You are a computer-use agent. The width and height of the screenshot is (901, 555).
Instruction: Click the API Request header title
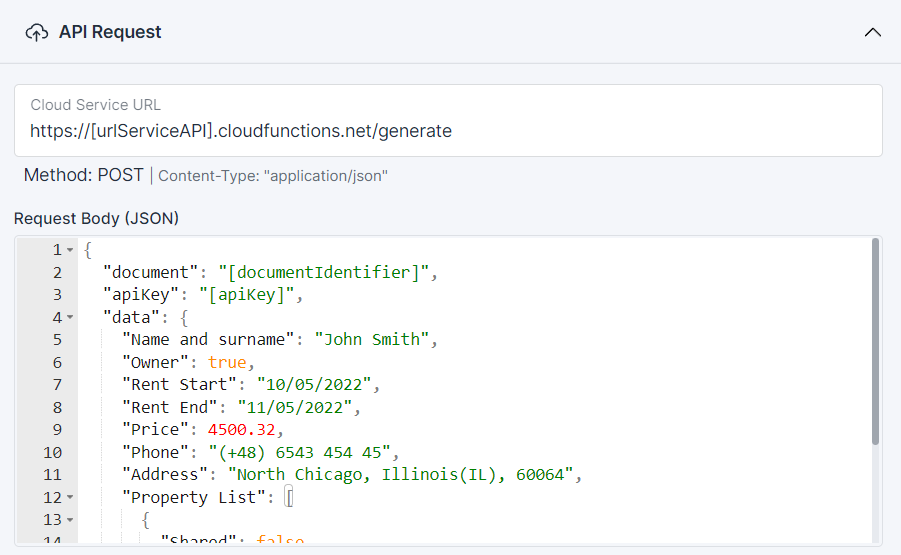click(x=110, y=32)
